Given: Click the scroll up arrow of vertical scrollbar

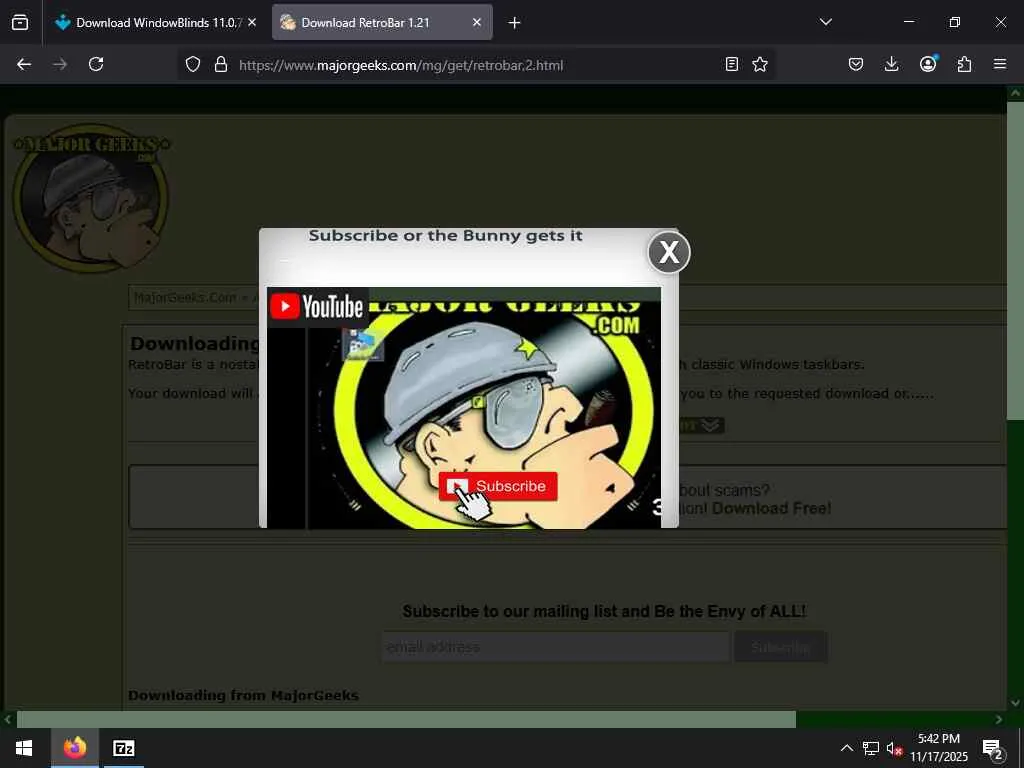Looking at the screenshot, I should pos(1015,93).
